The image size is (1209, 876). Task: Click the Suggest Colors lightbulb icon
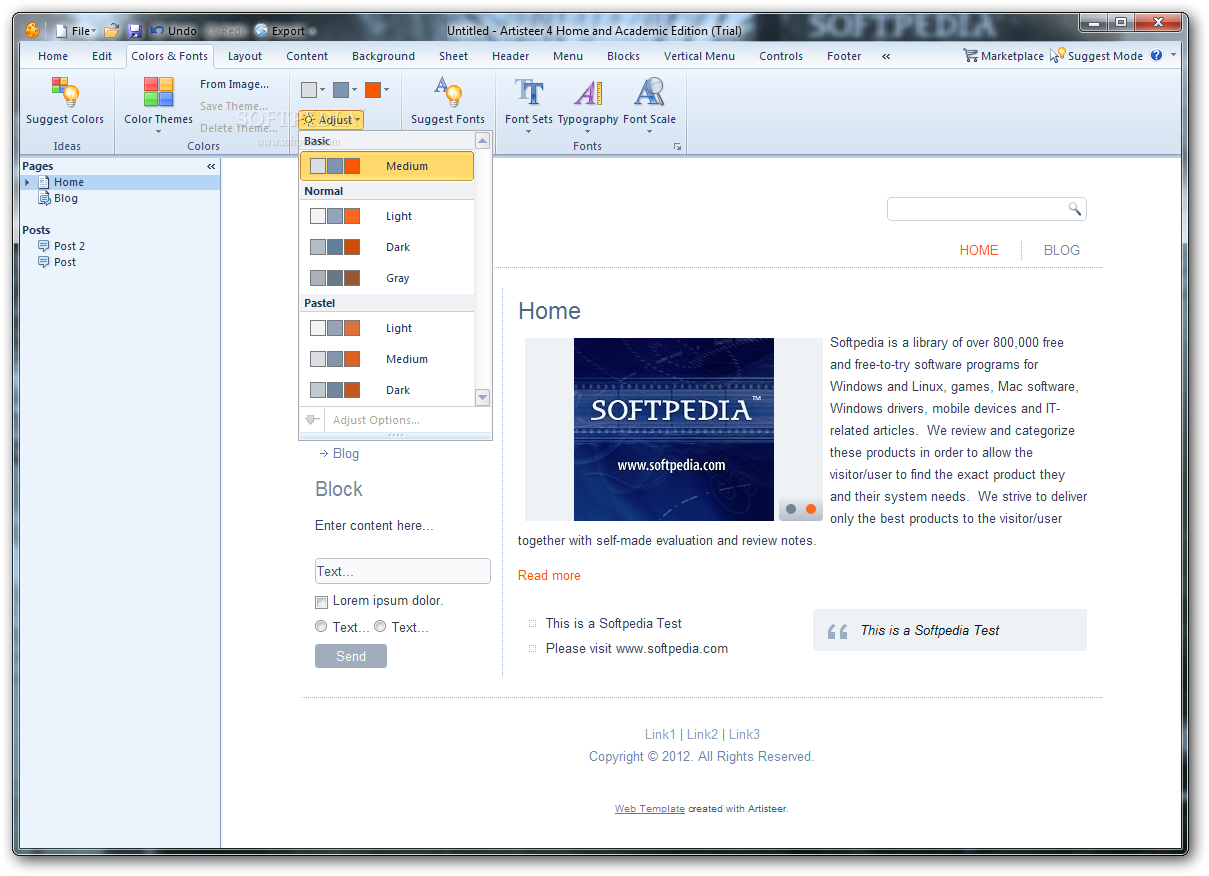(x=65, y=92)
